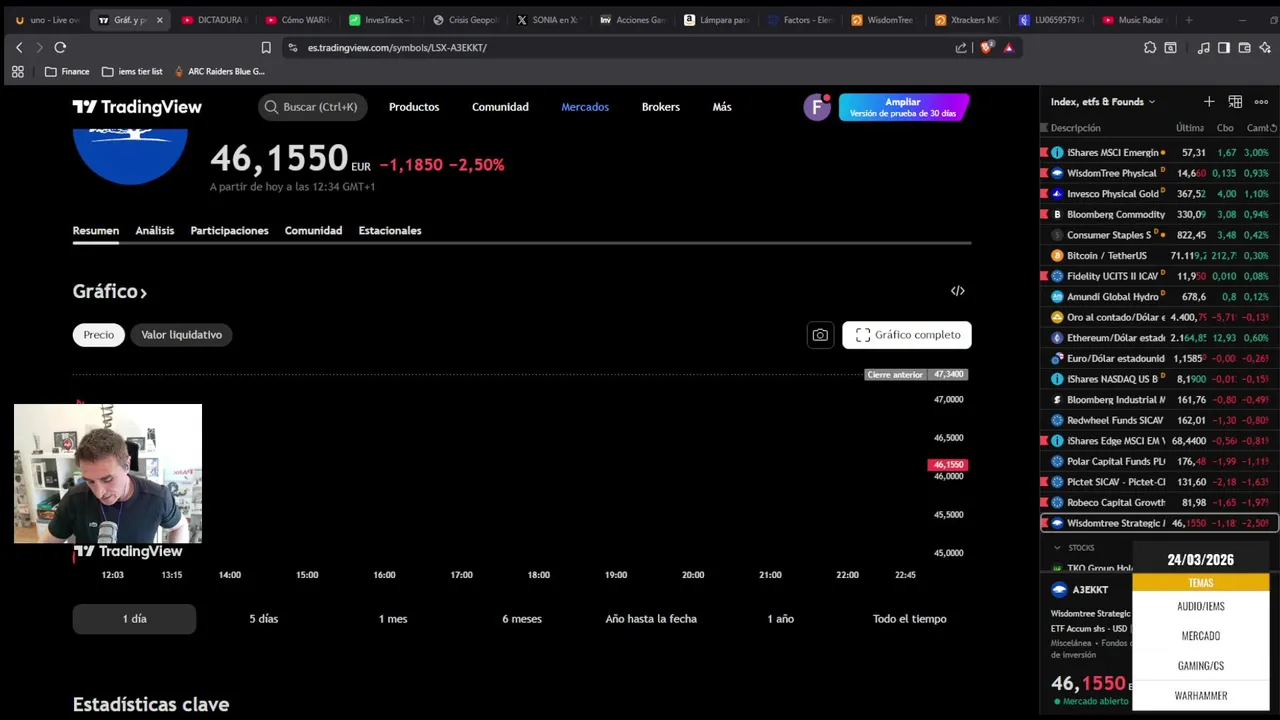Open the Gráfico section heading link
Screen dimensions: 1280x720
point(110,292)
